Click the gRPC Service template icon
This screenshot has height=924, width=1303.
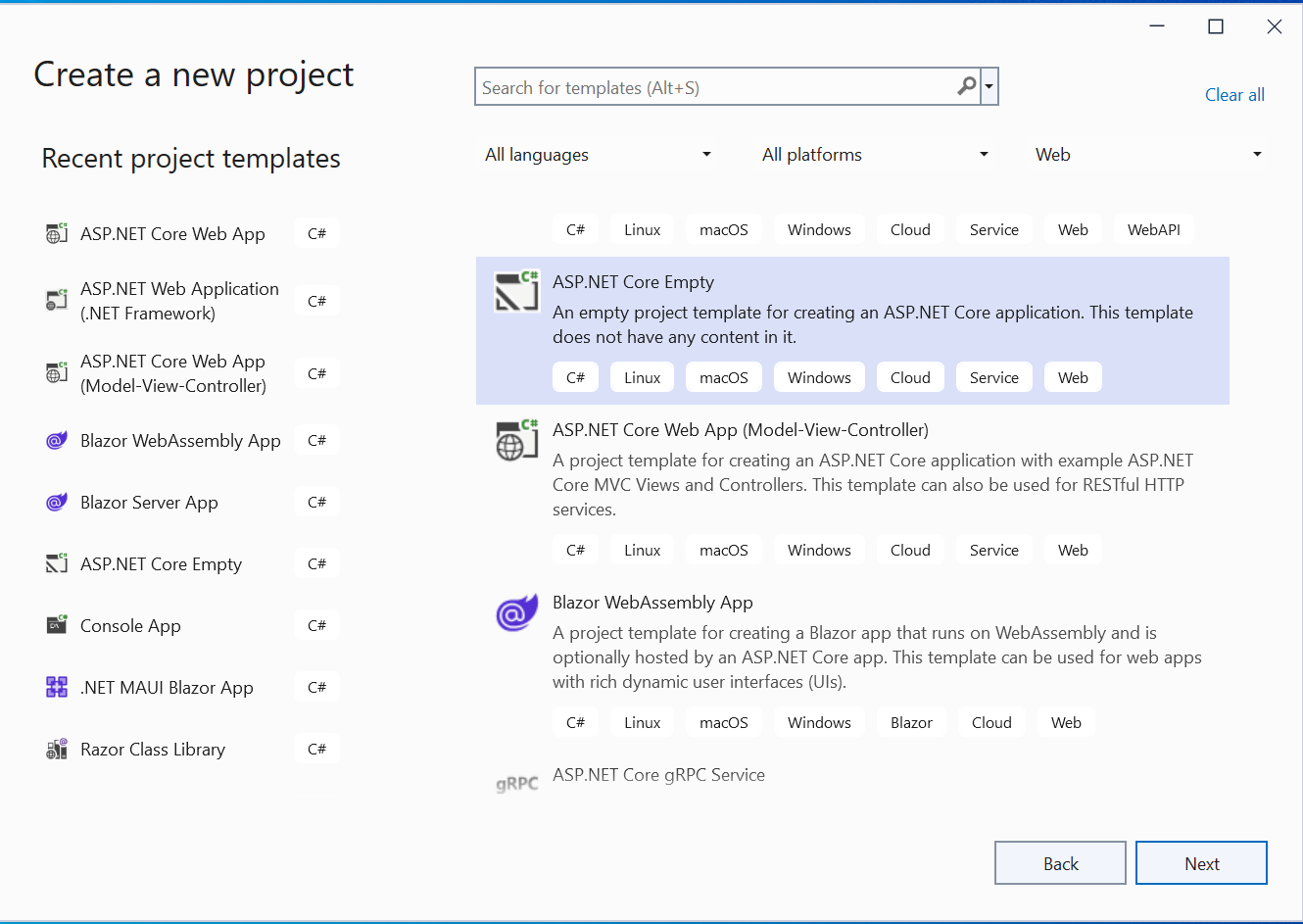pos(517,784)
